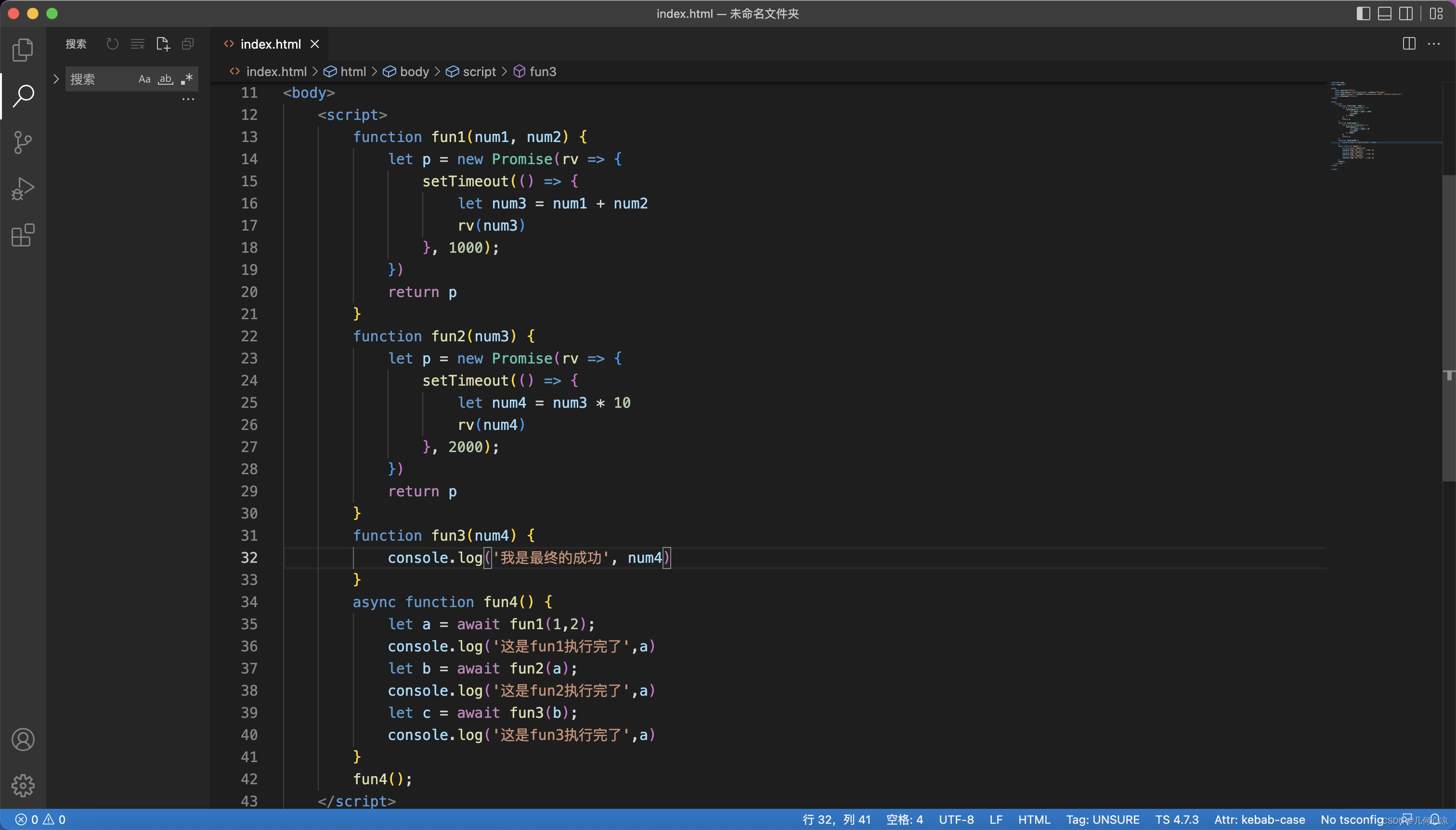Viewport: 1456px width, 830px height.
Task: Toggle search details ellipsis below search box
Action: tap(188, 99)
